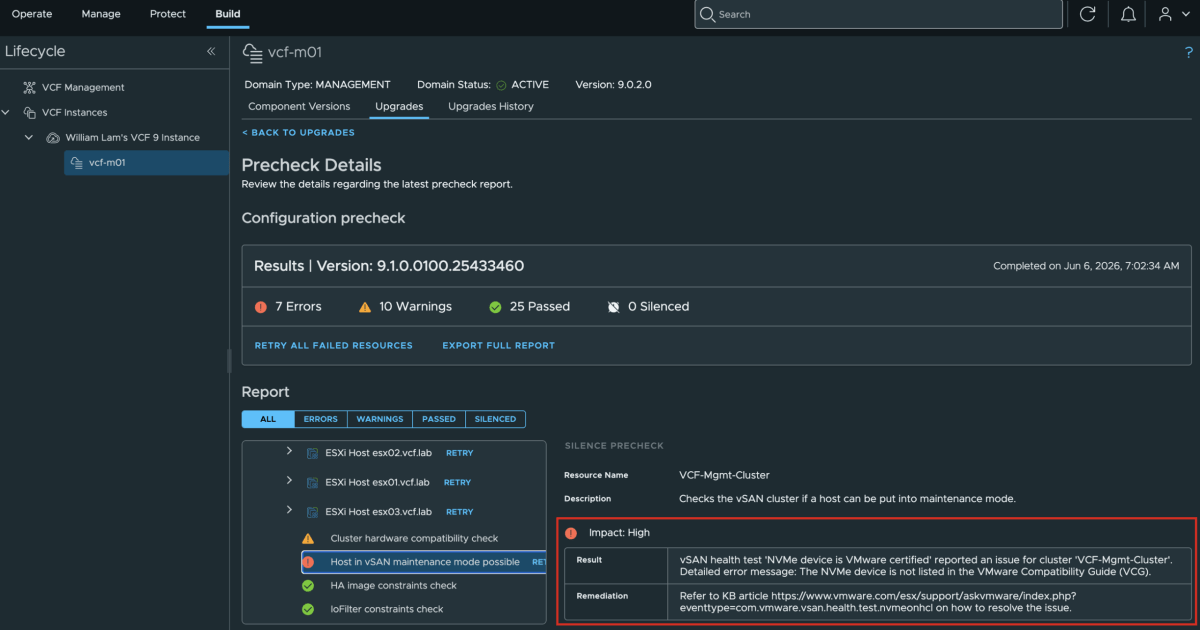The width and height of the screenshot is (1200, 630).
Task: Click the 0 Silenced bell icon
Action: click(613, 307)
